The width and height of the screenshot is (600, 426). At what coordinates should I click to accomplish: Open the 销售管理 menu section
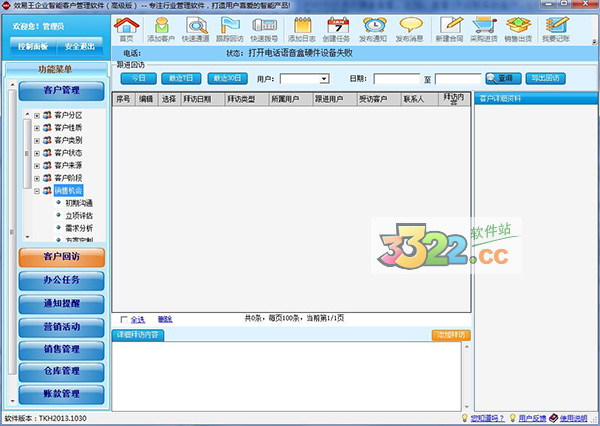62,349
